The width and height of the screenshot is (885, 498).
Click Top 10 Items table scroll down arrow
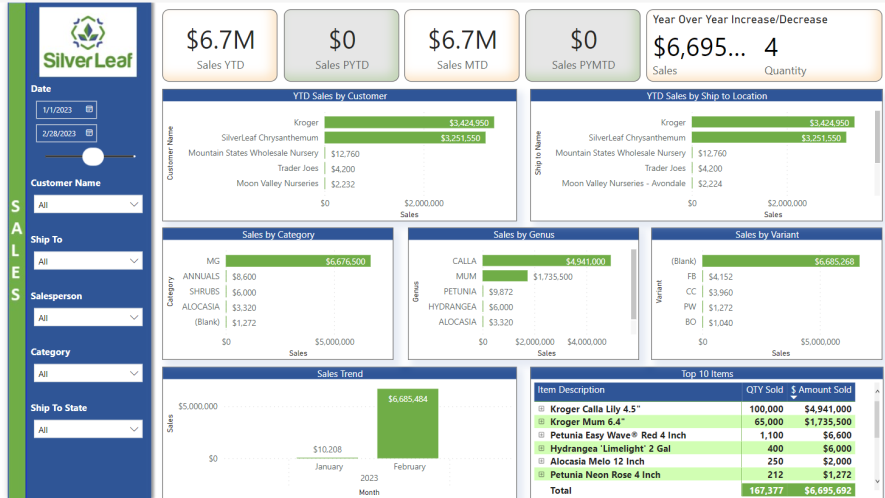click(877, 482)
